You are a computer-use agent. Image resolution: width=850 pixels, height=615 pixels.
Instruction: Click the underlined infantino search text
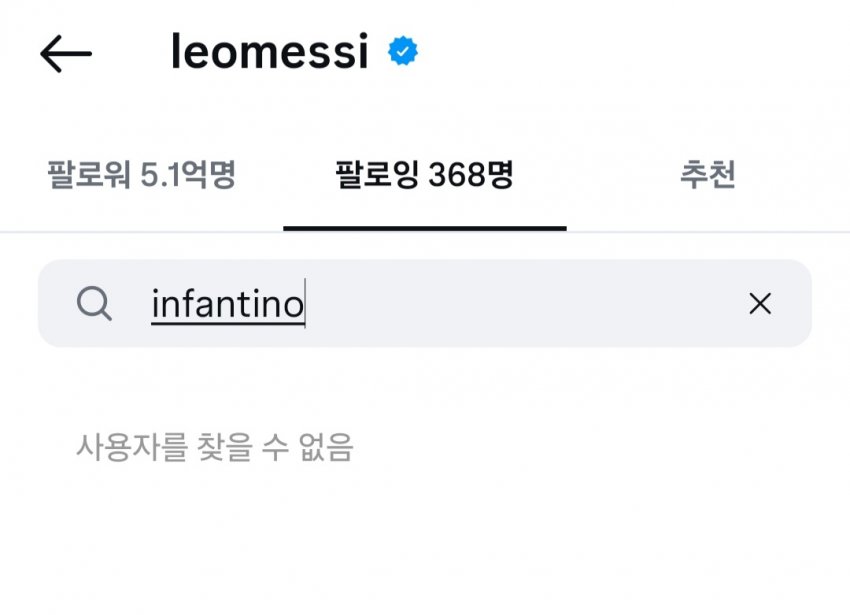pyautogui.click(x=228, y=304)
